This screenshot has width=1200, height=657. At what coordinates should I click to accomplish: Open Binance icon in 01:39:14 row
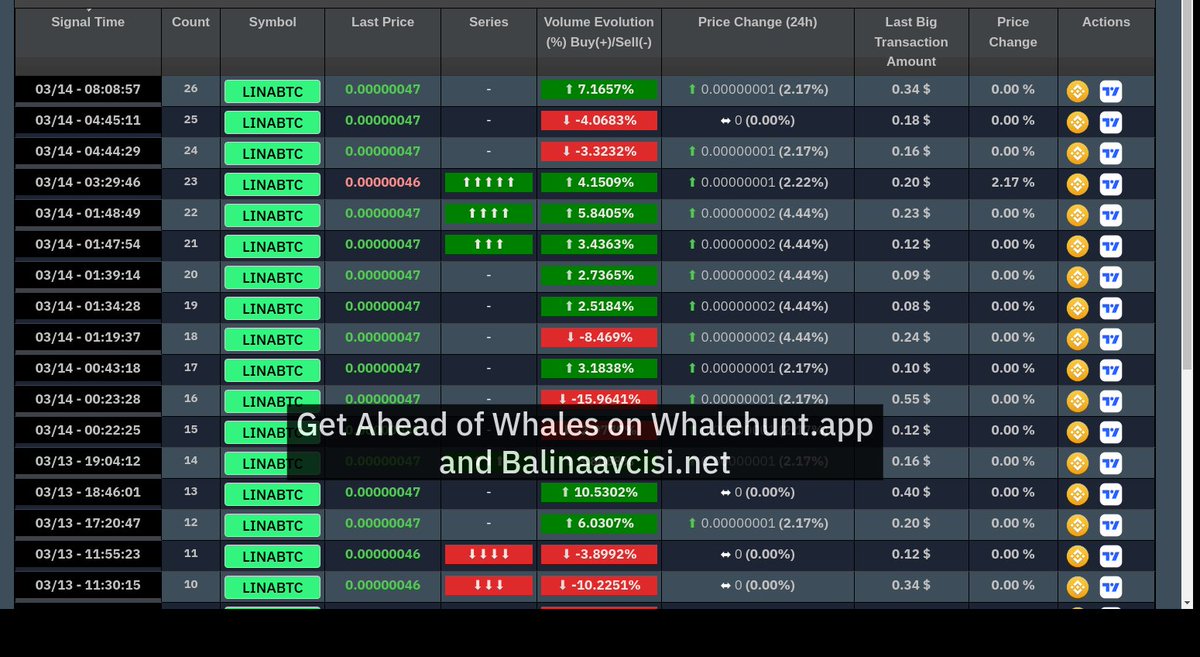[1077, 277]
